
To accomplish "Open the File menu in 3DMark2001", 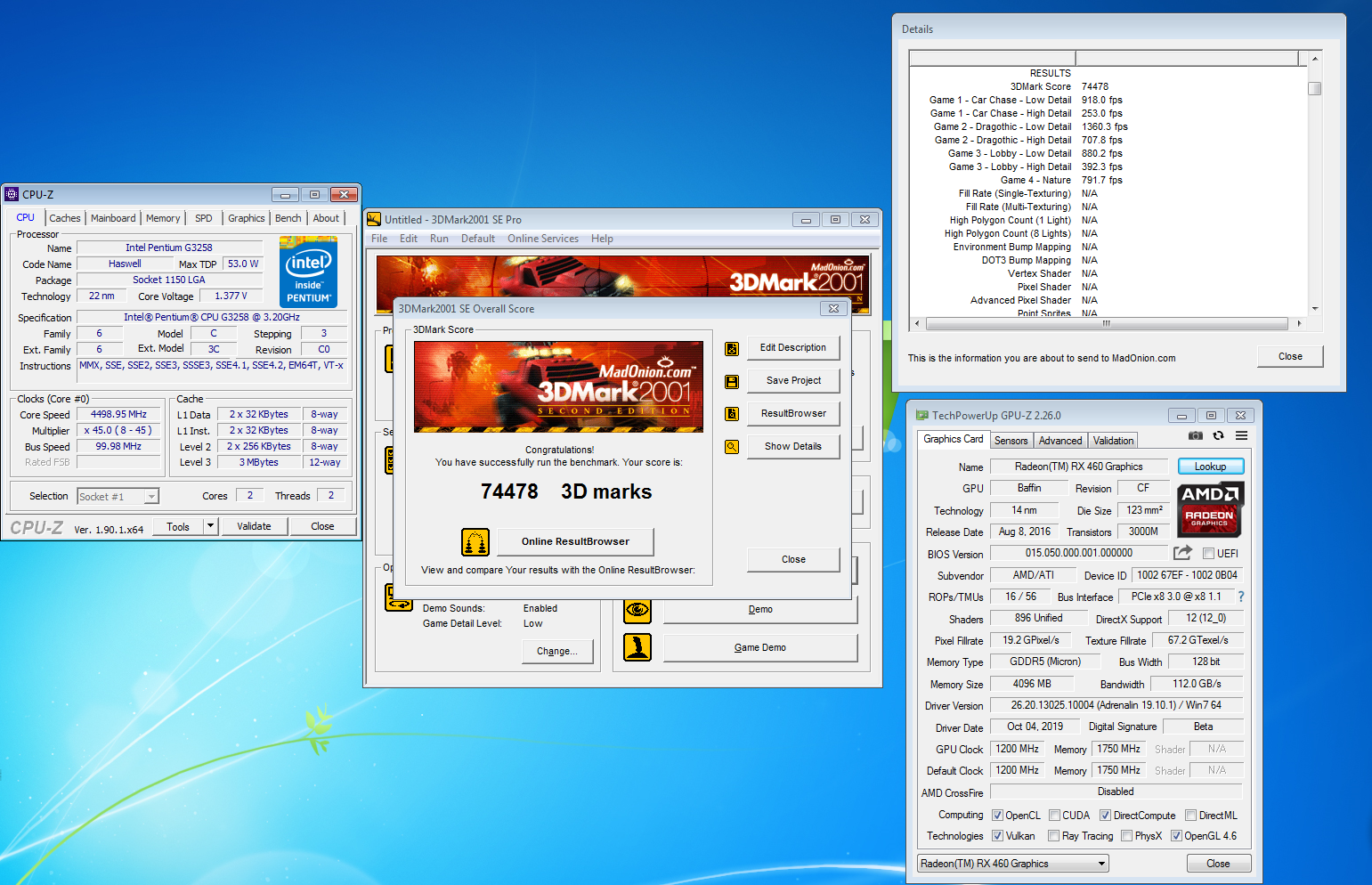I will (x=379, y=239).
